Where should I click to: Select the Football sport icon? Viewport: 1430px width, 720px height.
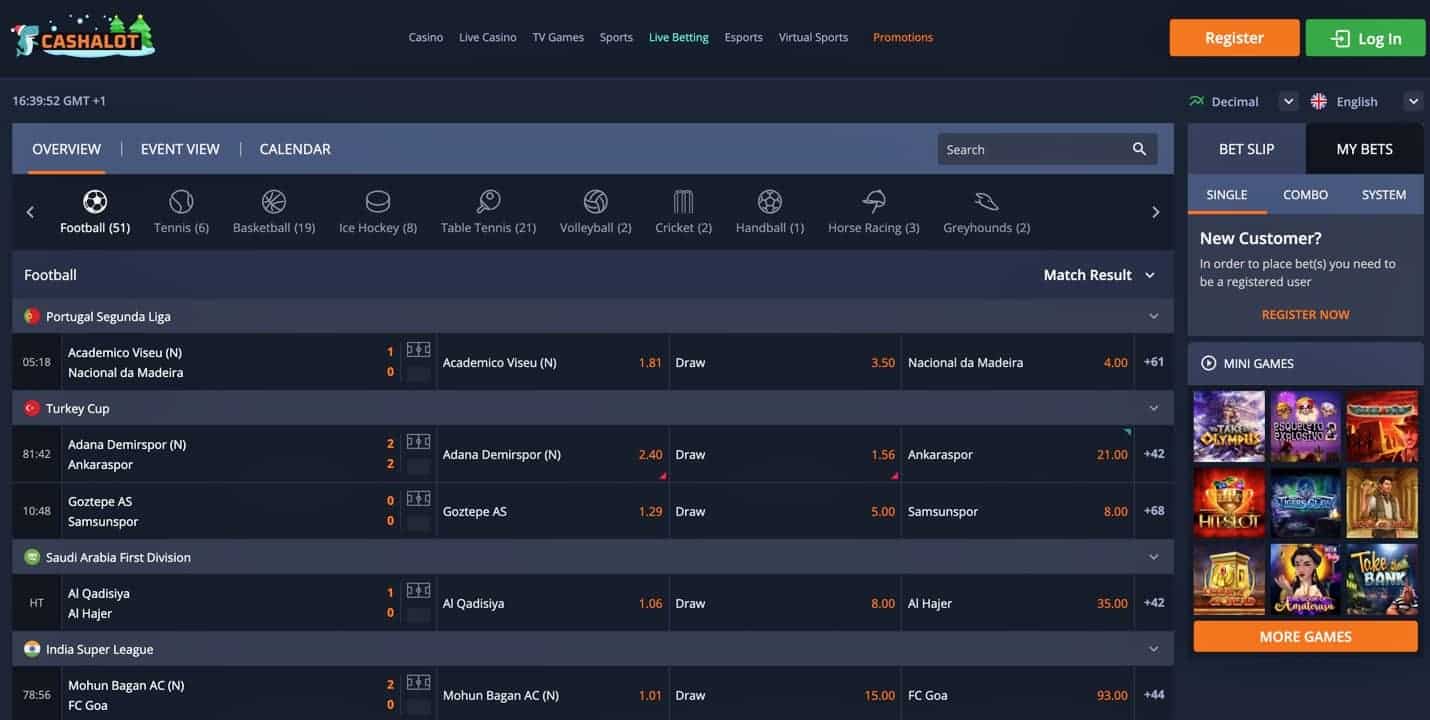tap(95, 202)
